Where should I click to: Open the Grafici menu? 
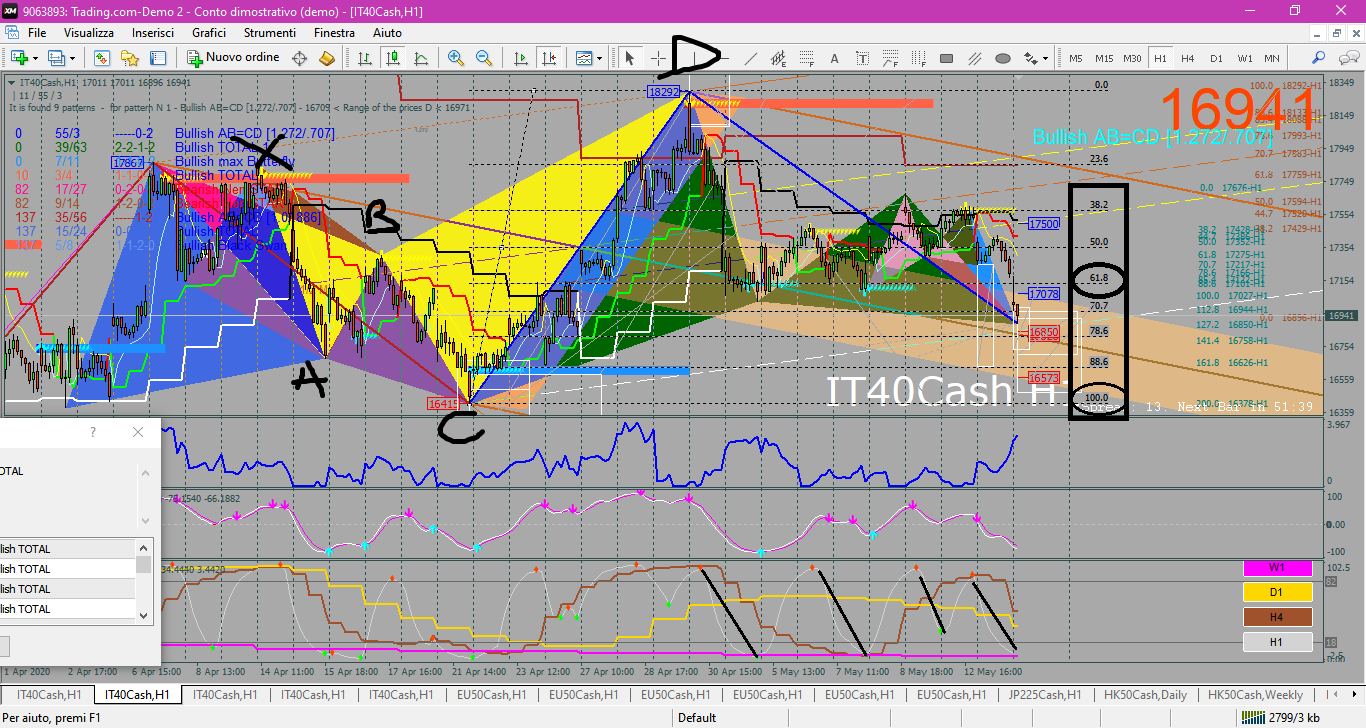209,33
